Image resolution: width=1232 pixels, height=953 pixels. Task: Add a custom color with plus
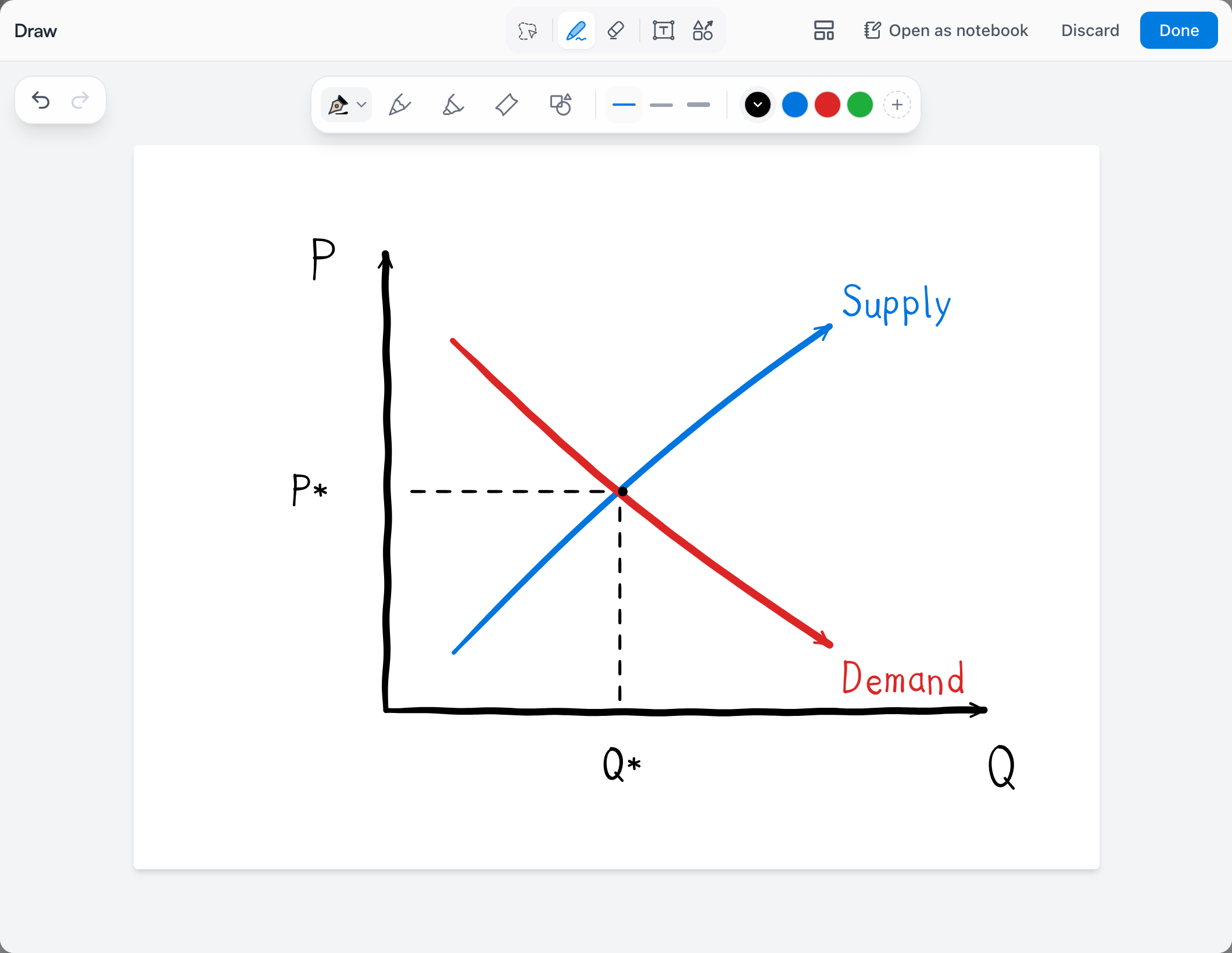click(897, 105)
